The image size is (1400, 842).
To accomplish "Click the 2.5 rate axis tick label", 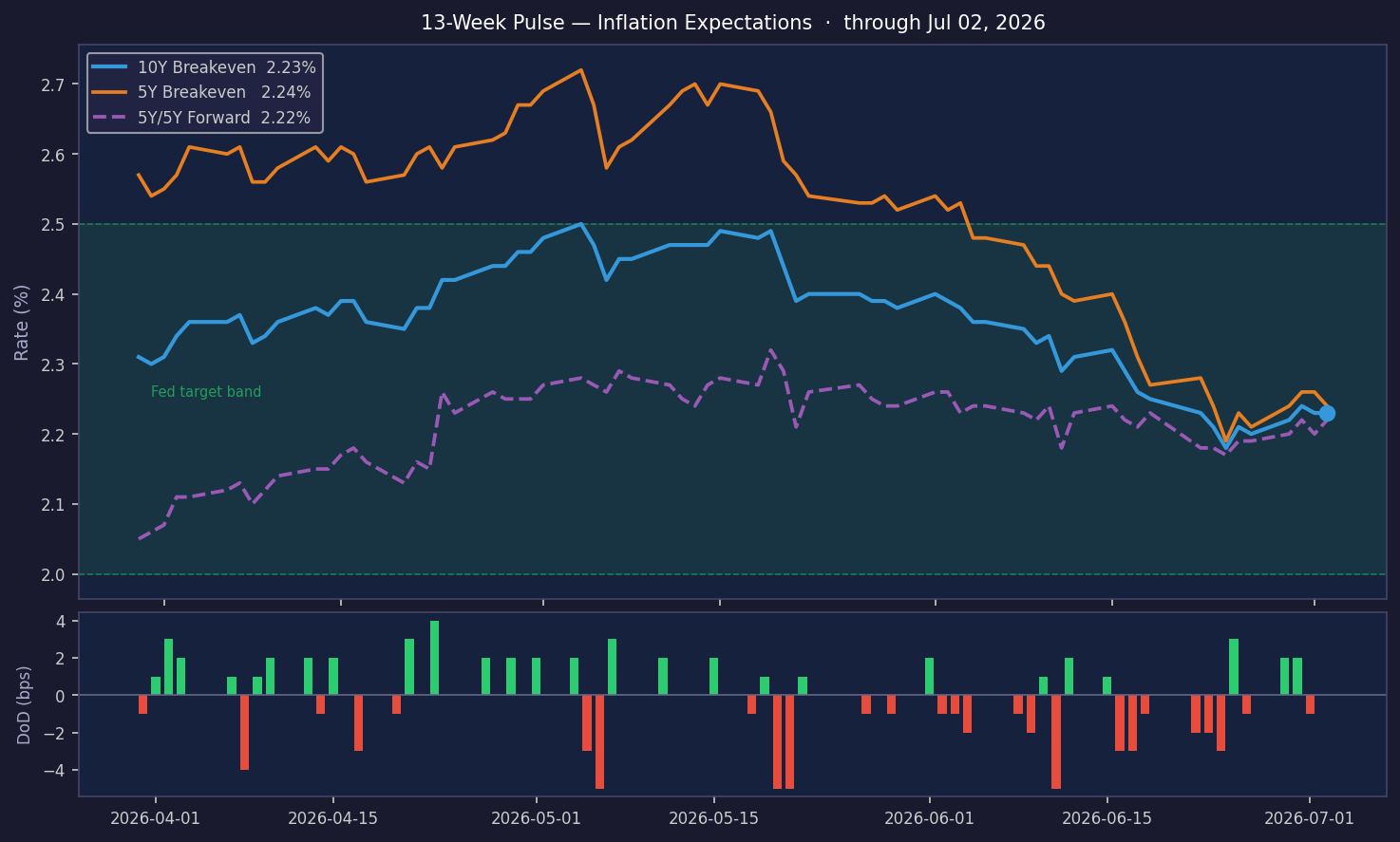I will tap(53, 224).
